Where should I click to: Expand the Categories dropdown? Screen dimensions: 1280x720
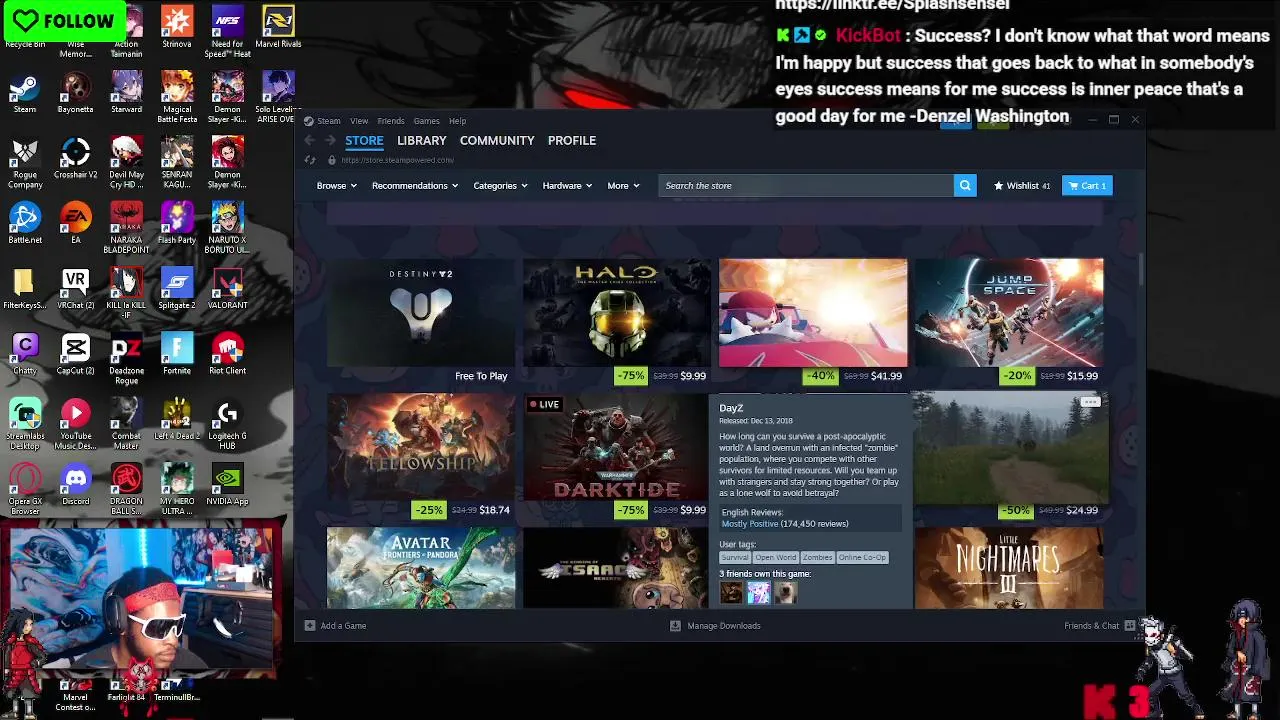click(500, 185)
